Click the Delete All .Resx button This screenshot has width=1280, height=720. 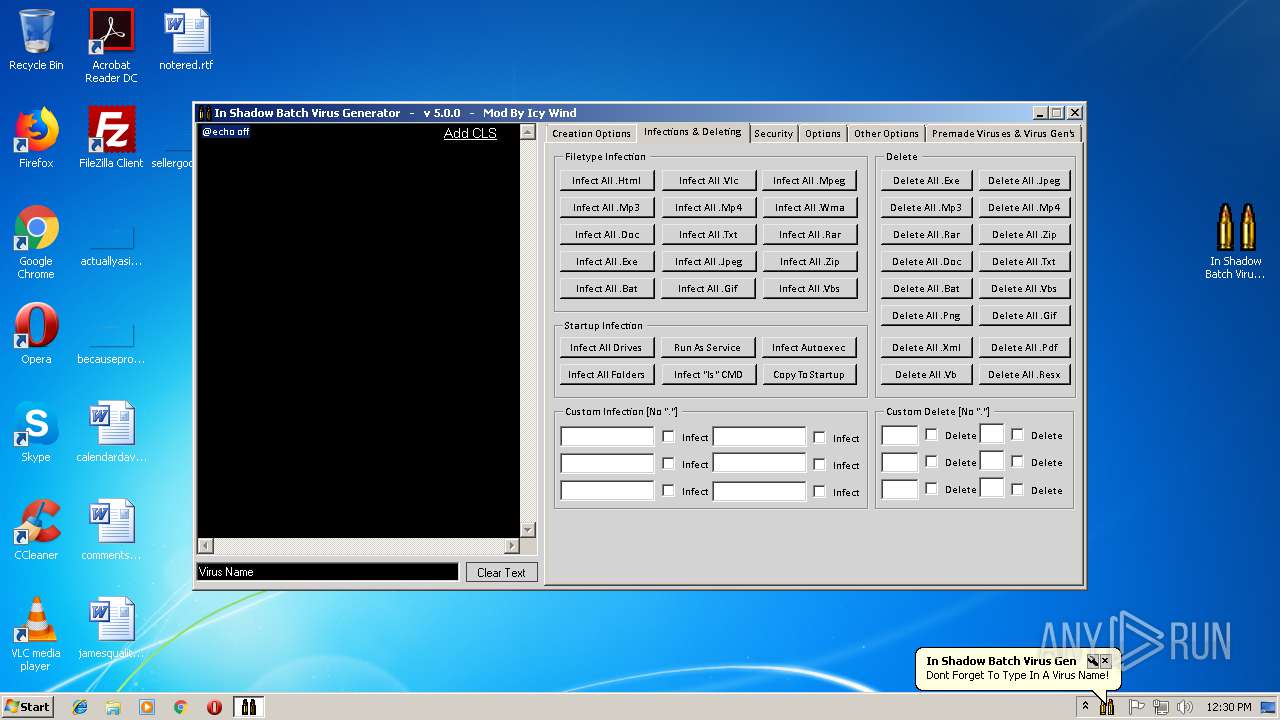pos(1024,374)
